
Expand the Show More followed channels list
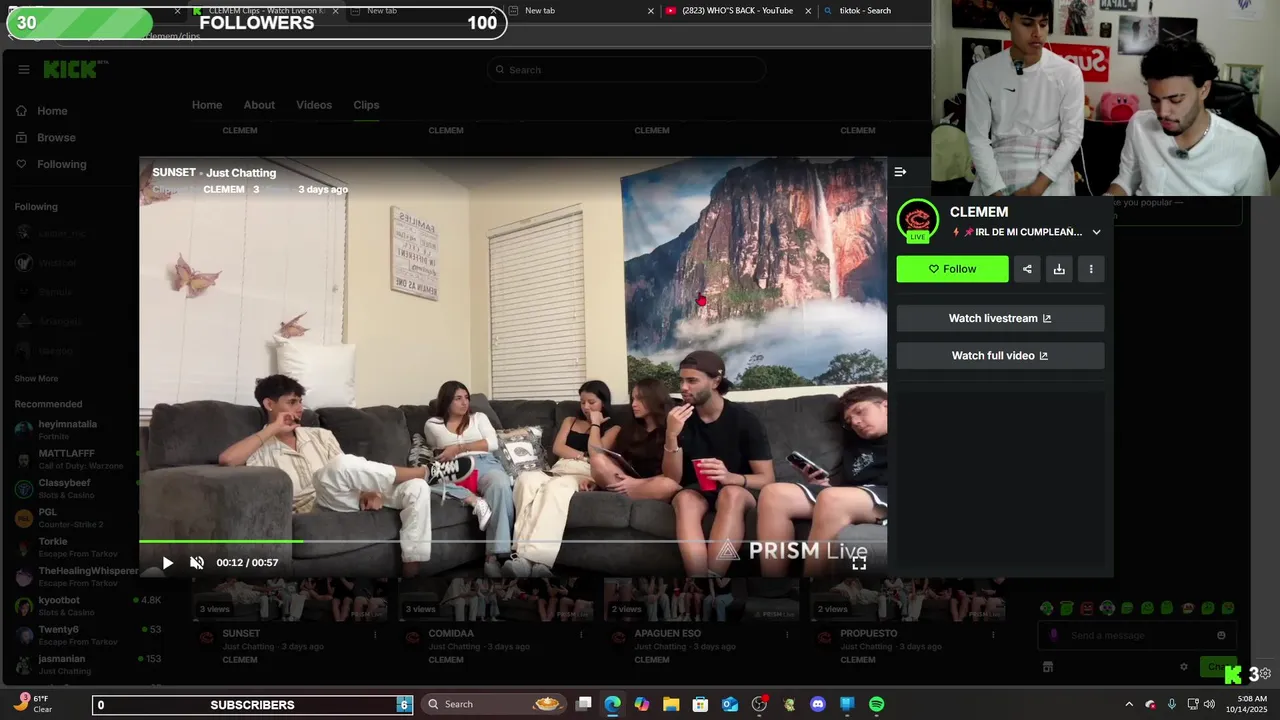36,379
